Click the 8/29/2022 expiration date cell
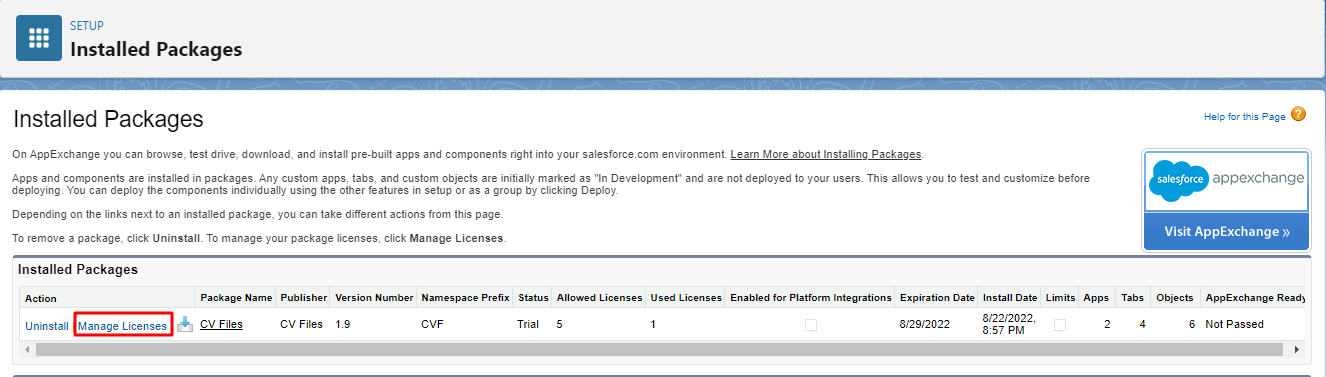The image size is (1326, 377). (924, 324)
